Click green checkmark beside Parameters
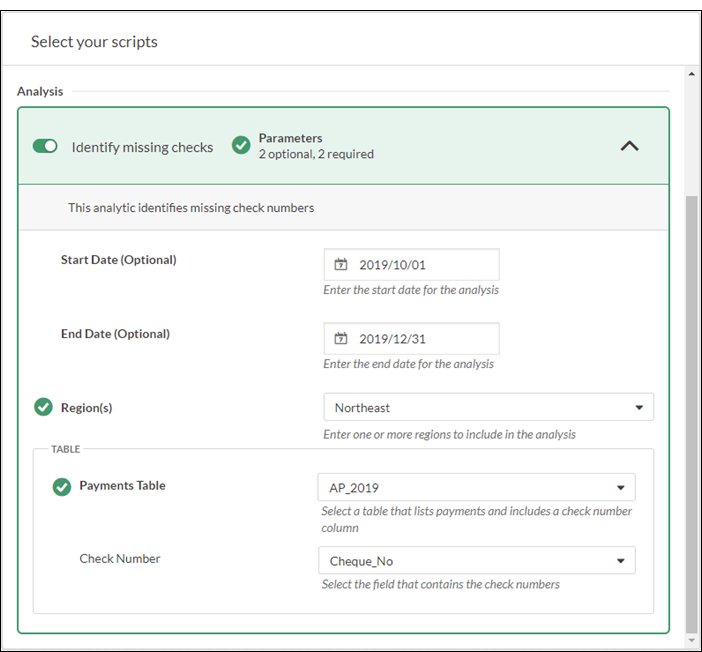The image size is (702, 652). (241, 146)
